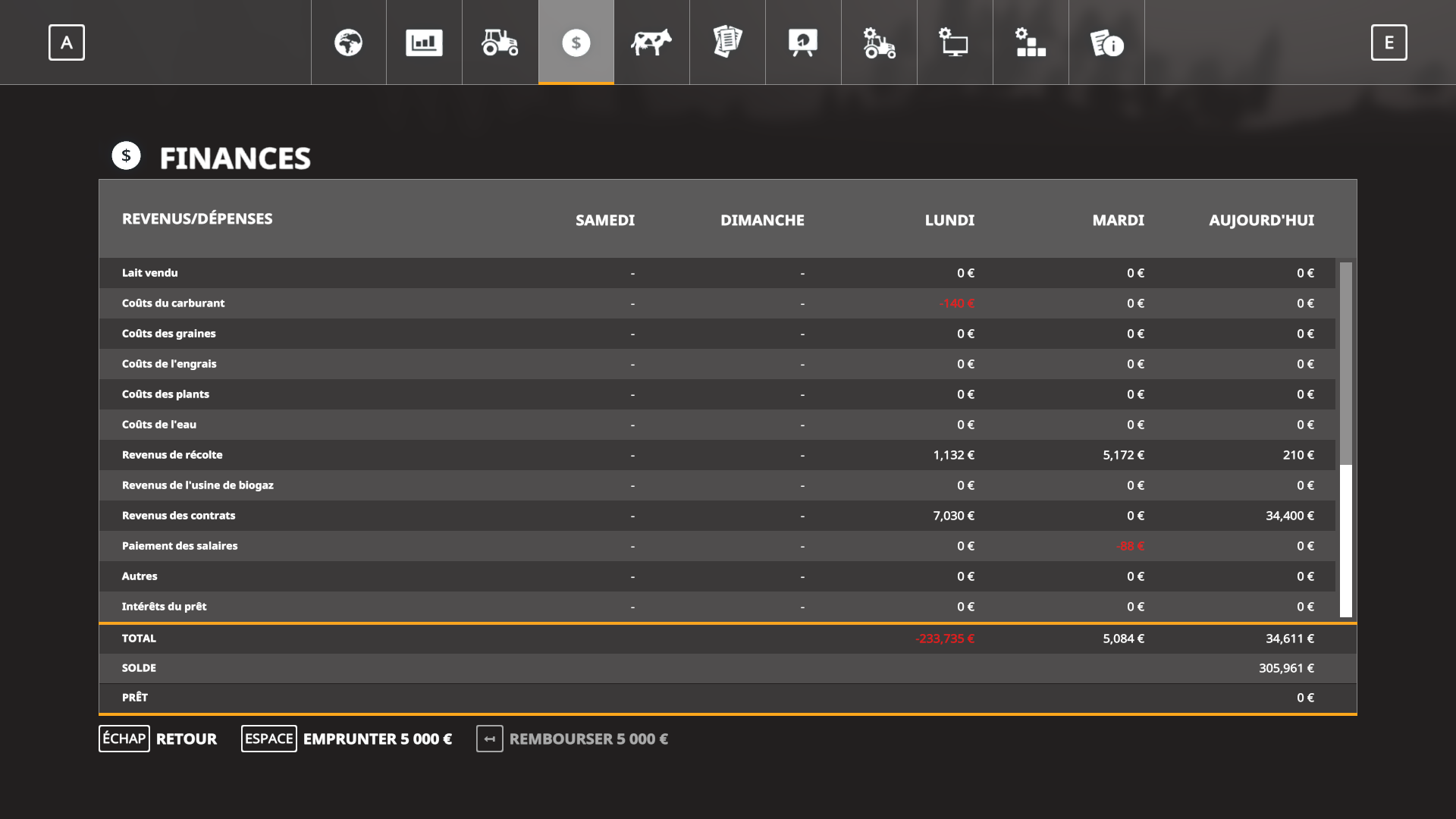Click REMBOURSER 5 000 € button
The image size is (1456, 819).
[x=588, y=739]
